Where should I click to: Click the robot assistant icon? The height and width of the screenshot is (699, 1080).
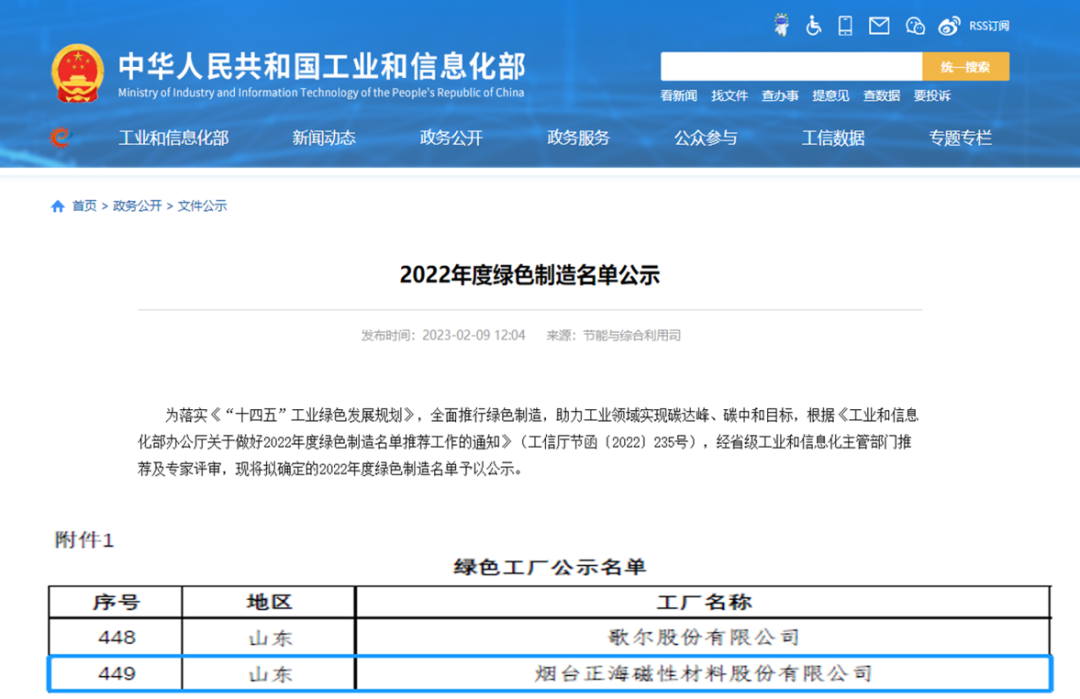pyautogui.click(x=781, y=26)
